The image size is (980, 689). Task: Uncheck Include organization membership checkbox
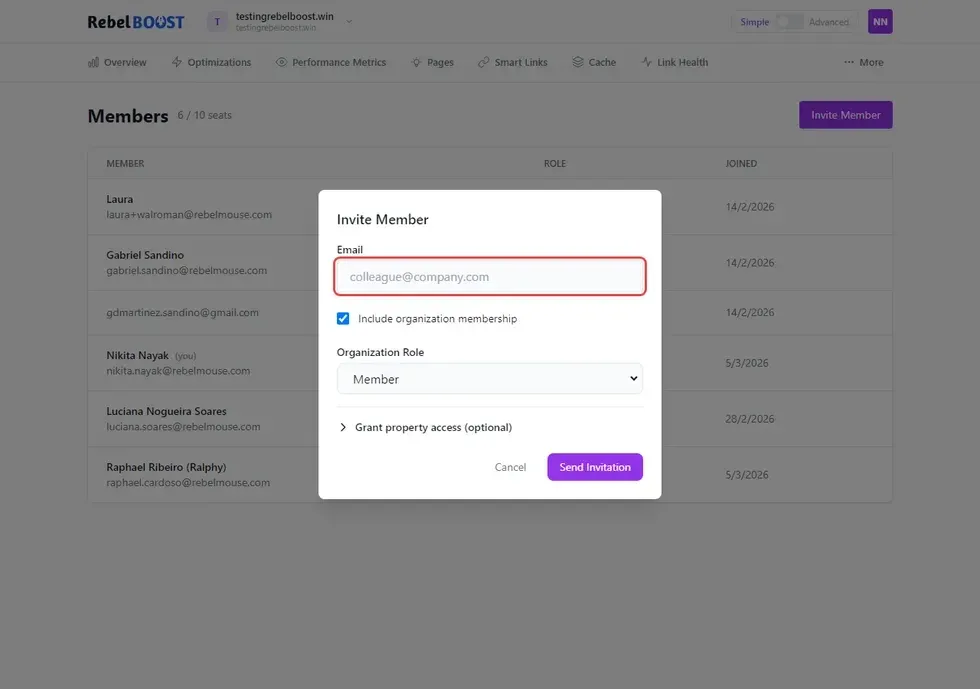(x=343, y=319)
